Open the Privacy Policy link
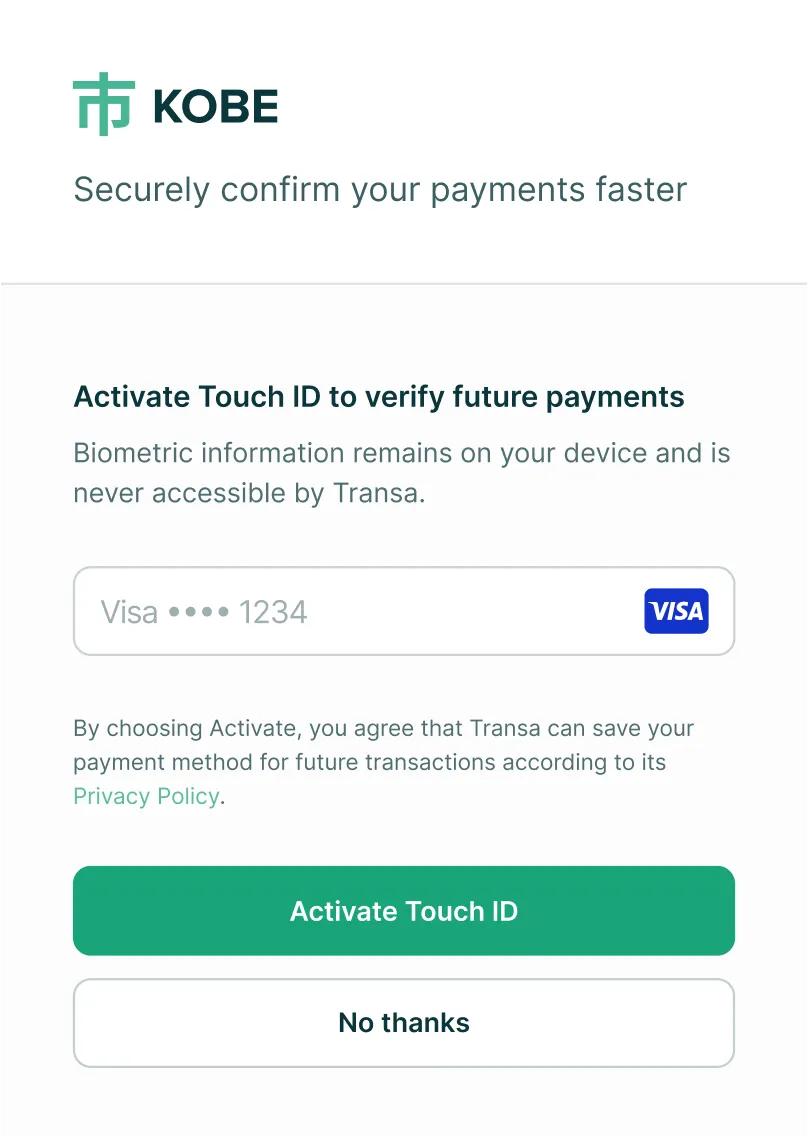The width and height of the screenshot is (807, 1137). (146, 796)
